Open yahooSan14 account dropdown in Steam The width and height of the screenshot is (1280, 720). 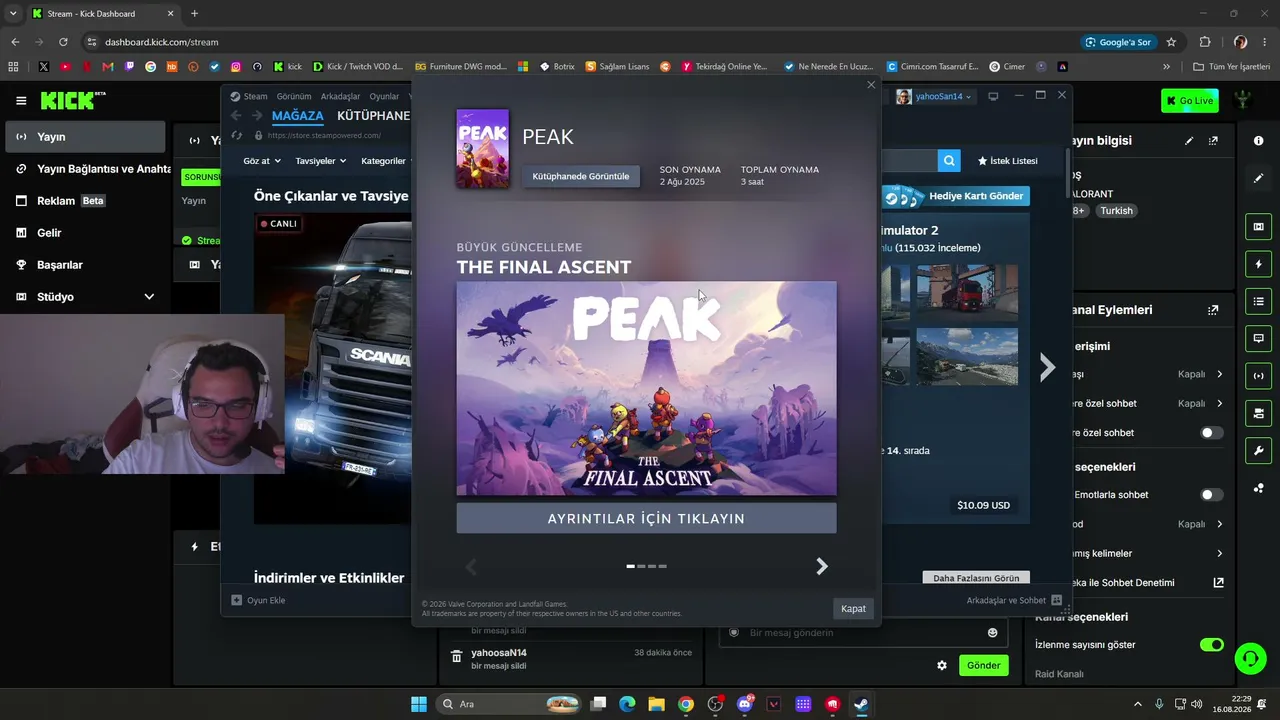pyautogui.click(x=934, y=96)
